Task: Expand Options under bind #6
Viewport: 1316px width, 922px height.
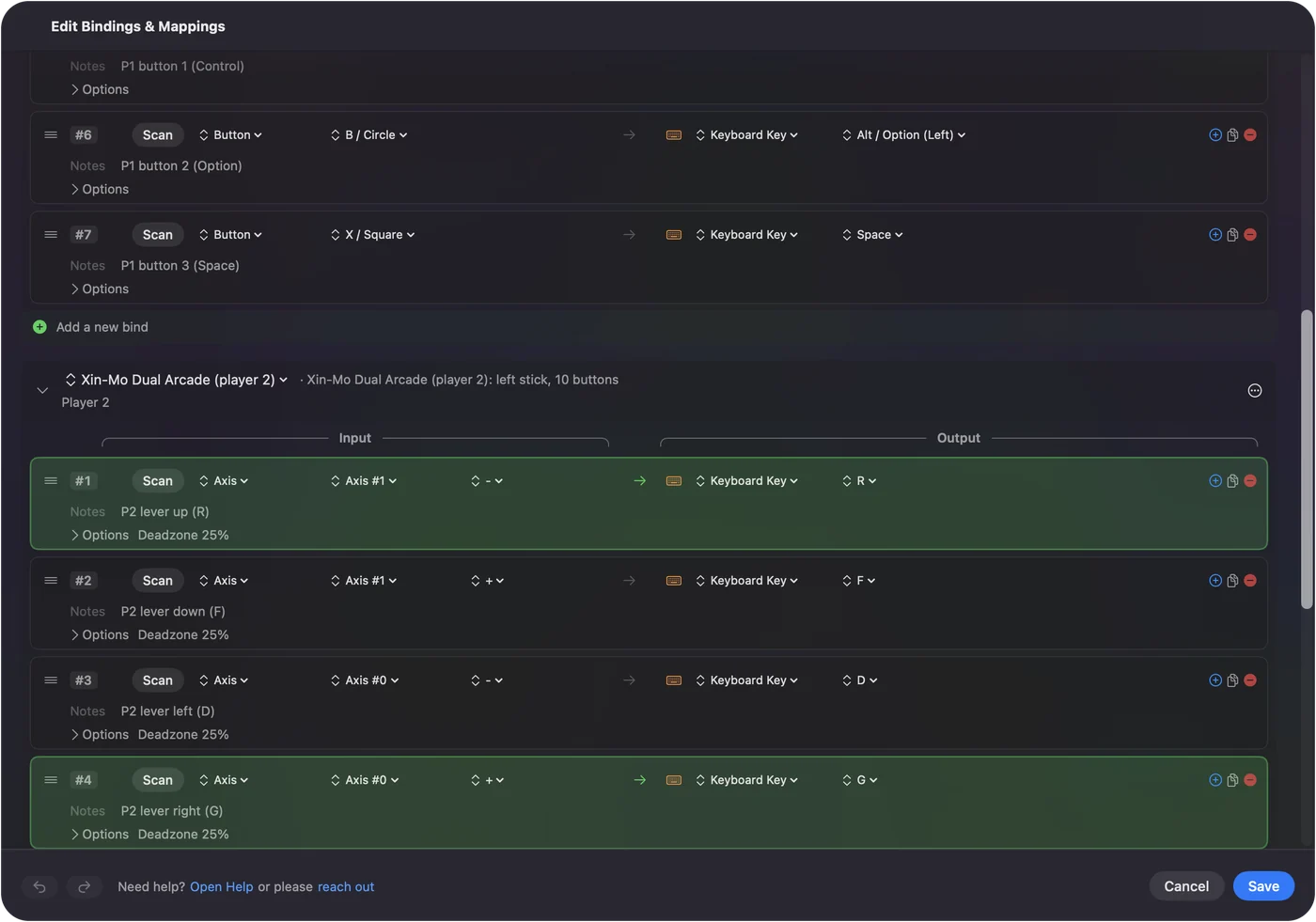Action: [x=100, y=189]
